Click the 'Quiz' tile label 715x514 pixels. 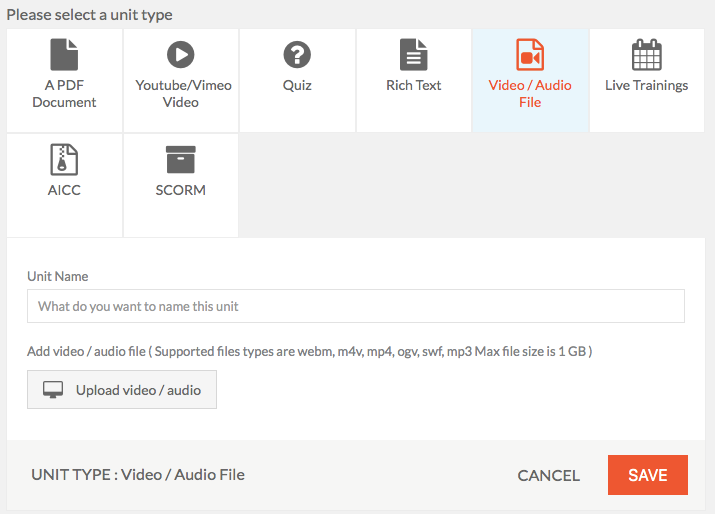297,85
